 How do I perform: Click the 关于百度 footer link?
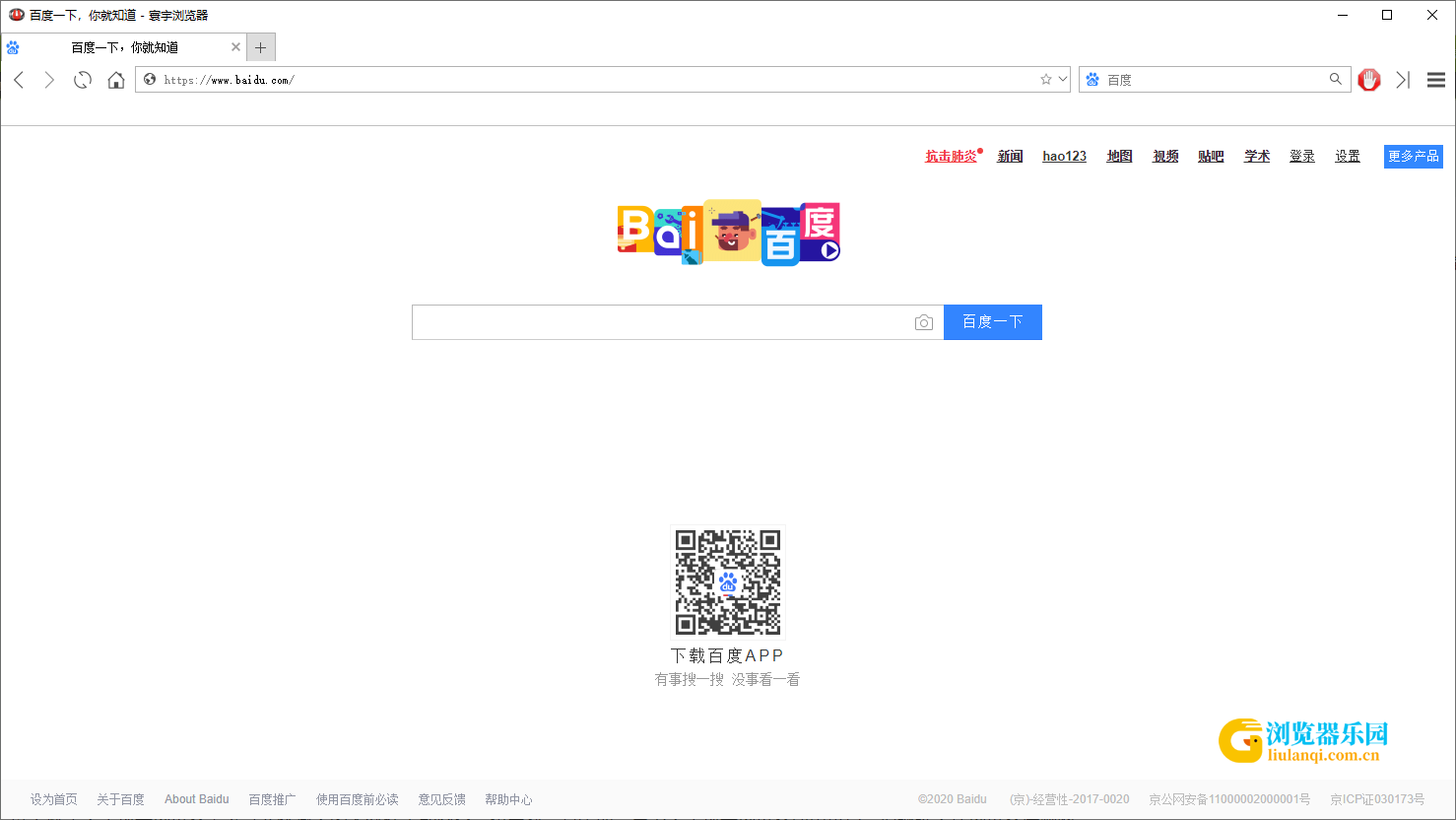point(120,799)
